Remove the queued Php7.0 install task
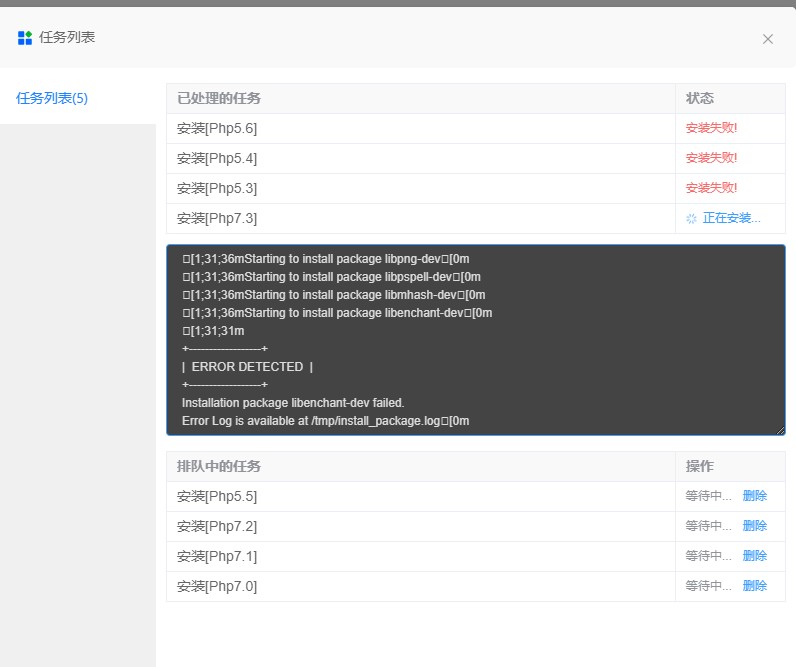The width and height of the screenshot is (796, 667). tap(754, 586)
